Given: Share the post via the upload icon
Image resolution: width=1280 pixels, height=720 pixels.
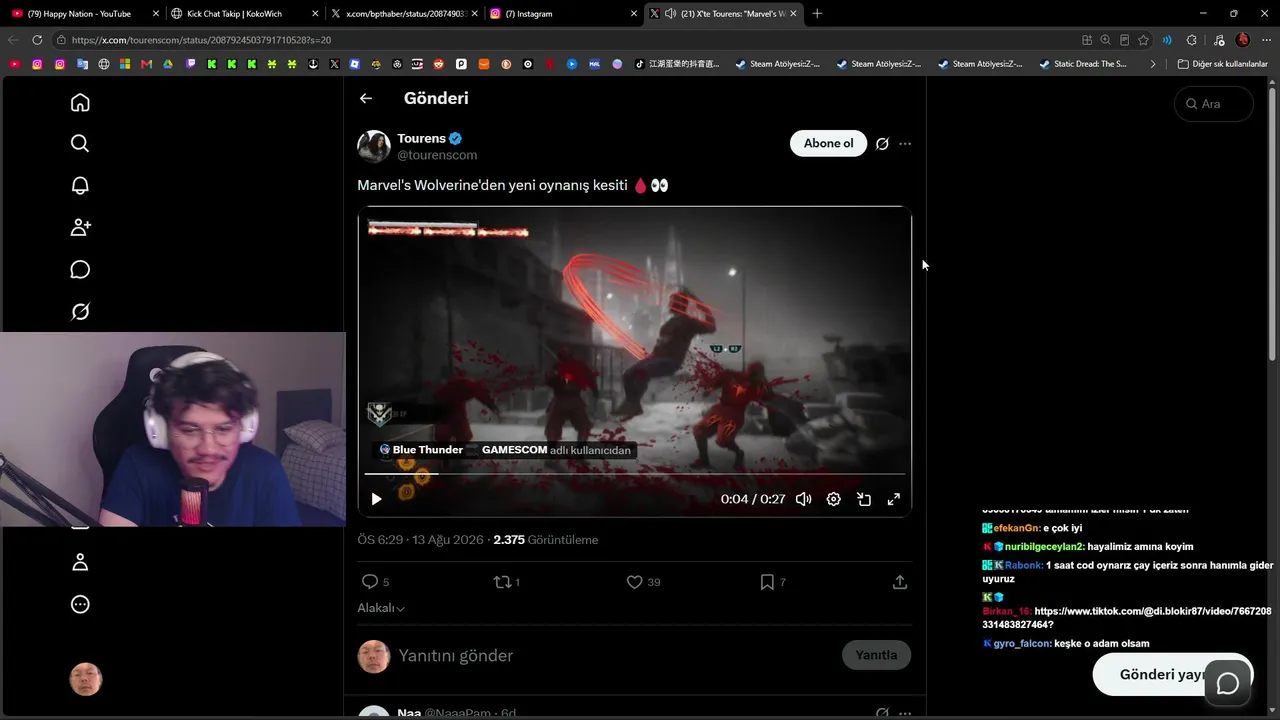Looking at the screenshot, I should pos(899,582).
